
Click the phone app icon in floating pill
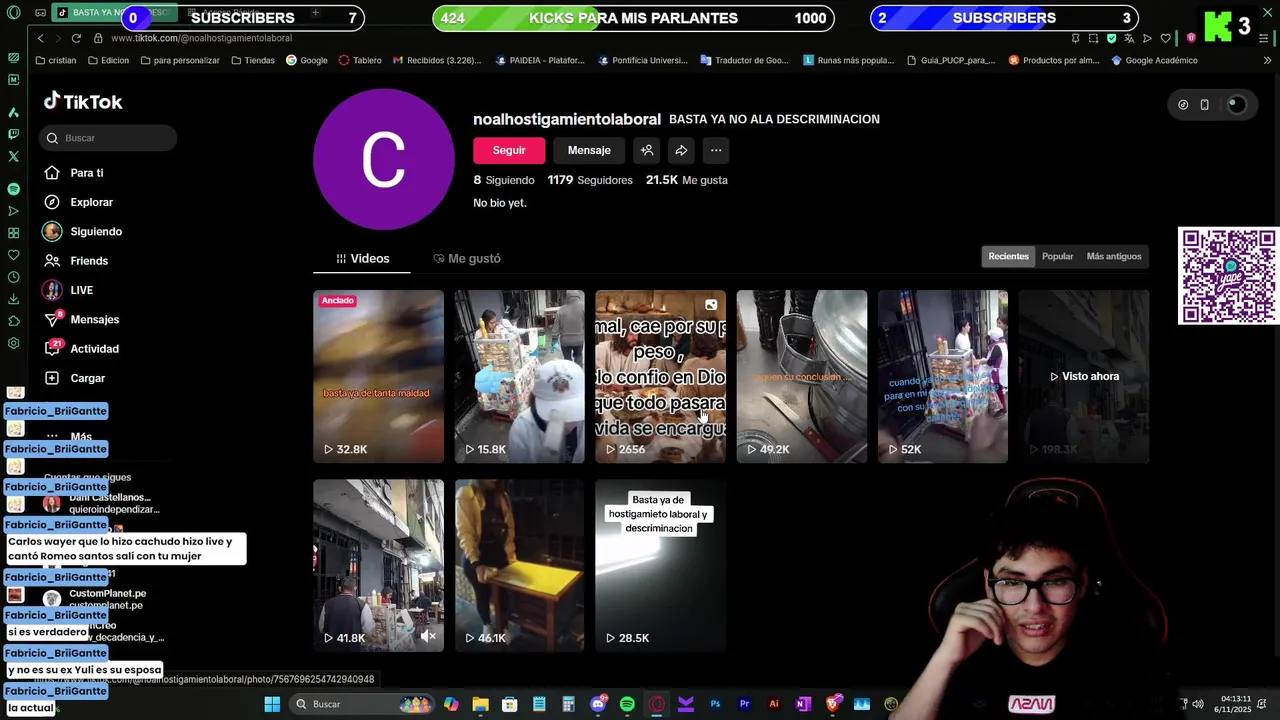point(1204,105)
